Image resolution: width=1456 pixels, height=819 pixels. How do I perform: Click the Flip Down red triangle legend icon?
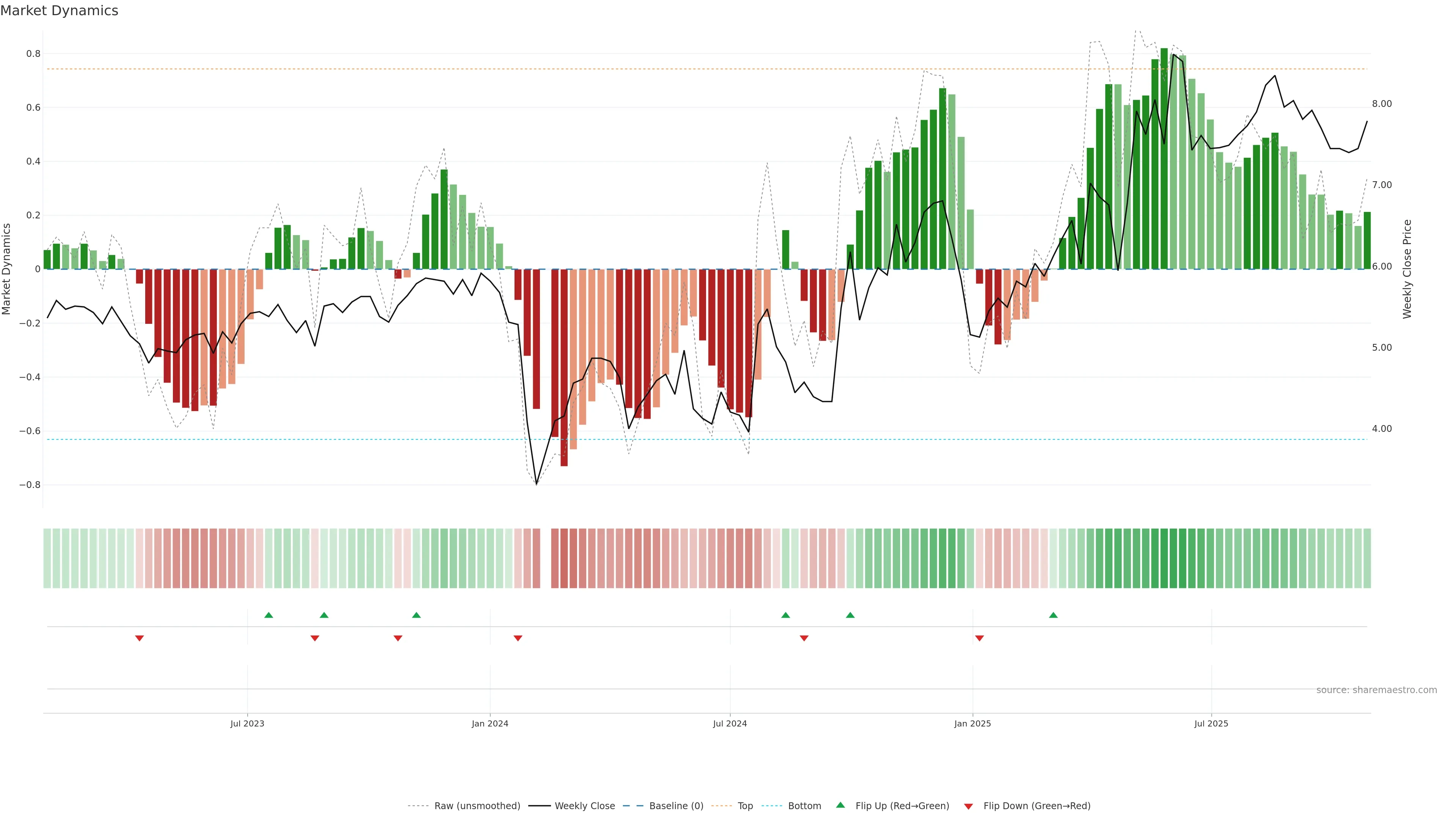(968, 806)
